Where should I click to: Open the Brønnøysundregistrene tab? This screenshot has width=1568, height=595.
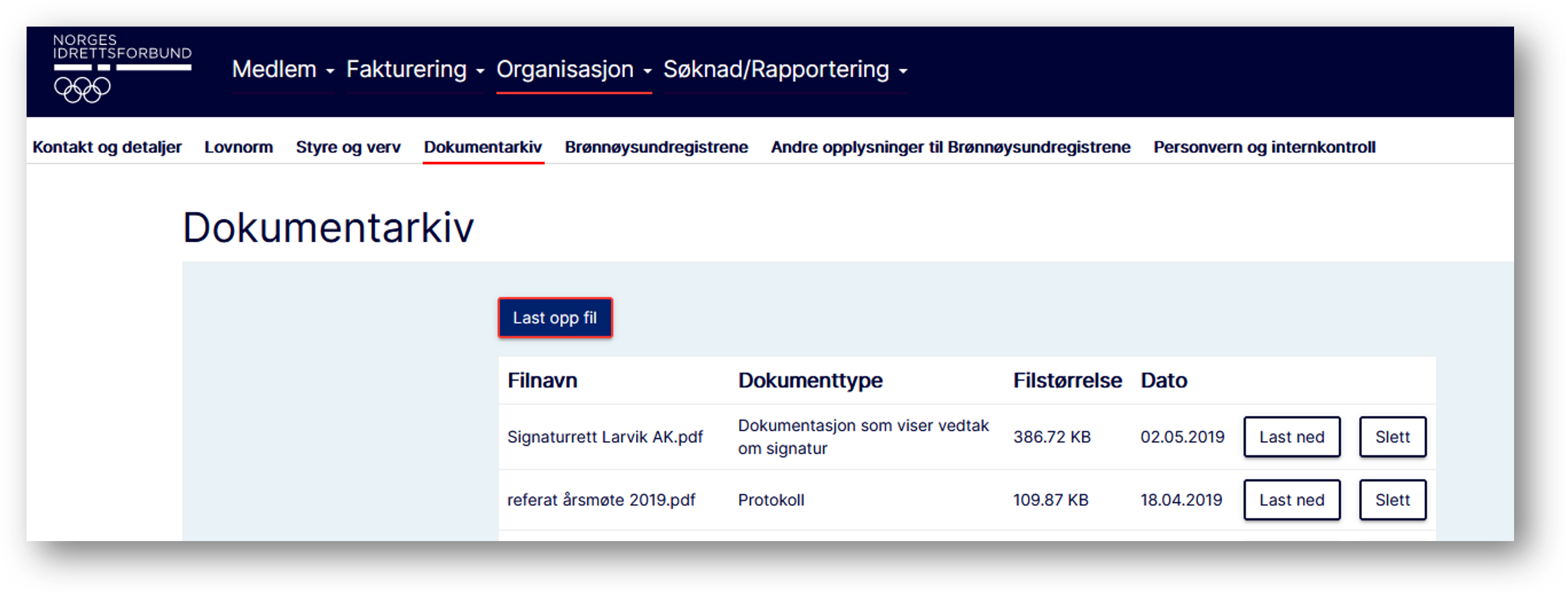tap(656, 147)
